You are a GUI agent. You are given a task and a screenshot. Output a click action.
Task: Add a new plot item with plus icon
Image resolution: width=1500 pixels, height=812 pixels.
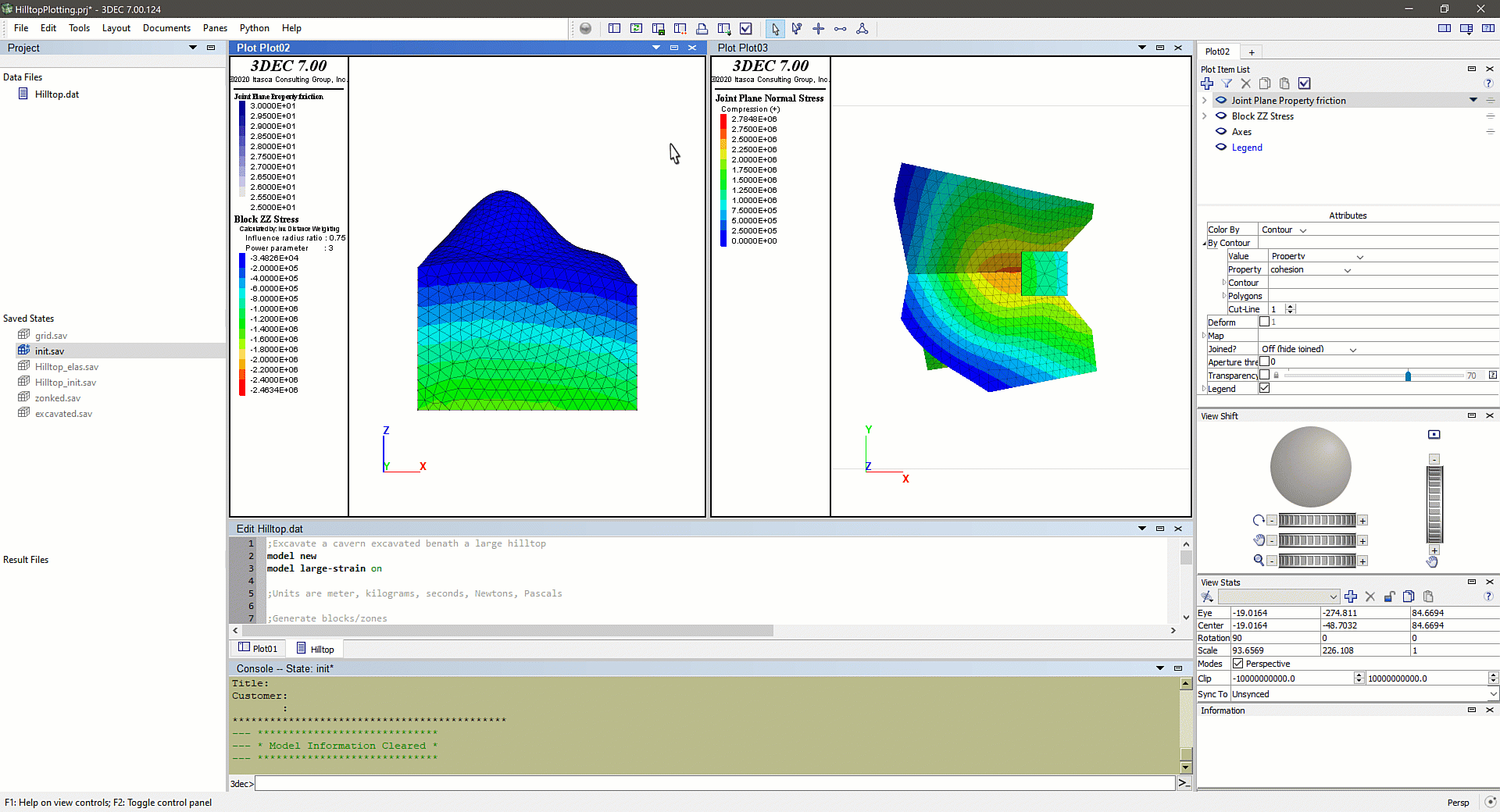(x=1207, y=84)
